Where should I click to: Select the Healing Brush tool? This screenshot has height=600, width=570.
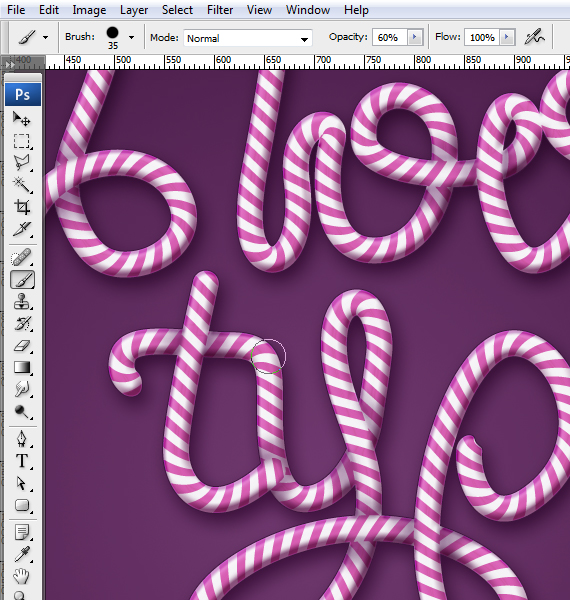[21, 257]
